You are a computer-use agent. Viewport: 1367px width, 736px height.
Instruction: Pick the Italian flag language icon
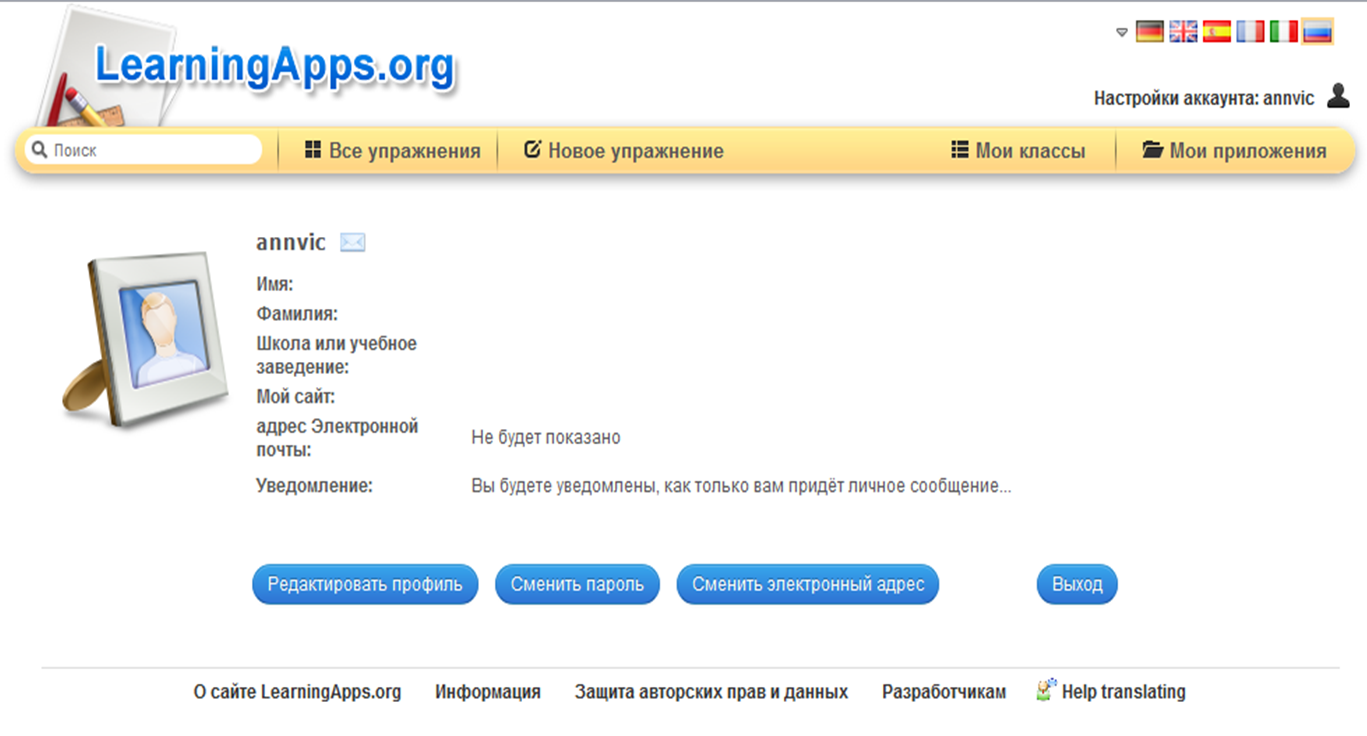[1284, 32]
